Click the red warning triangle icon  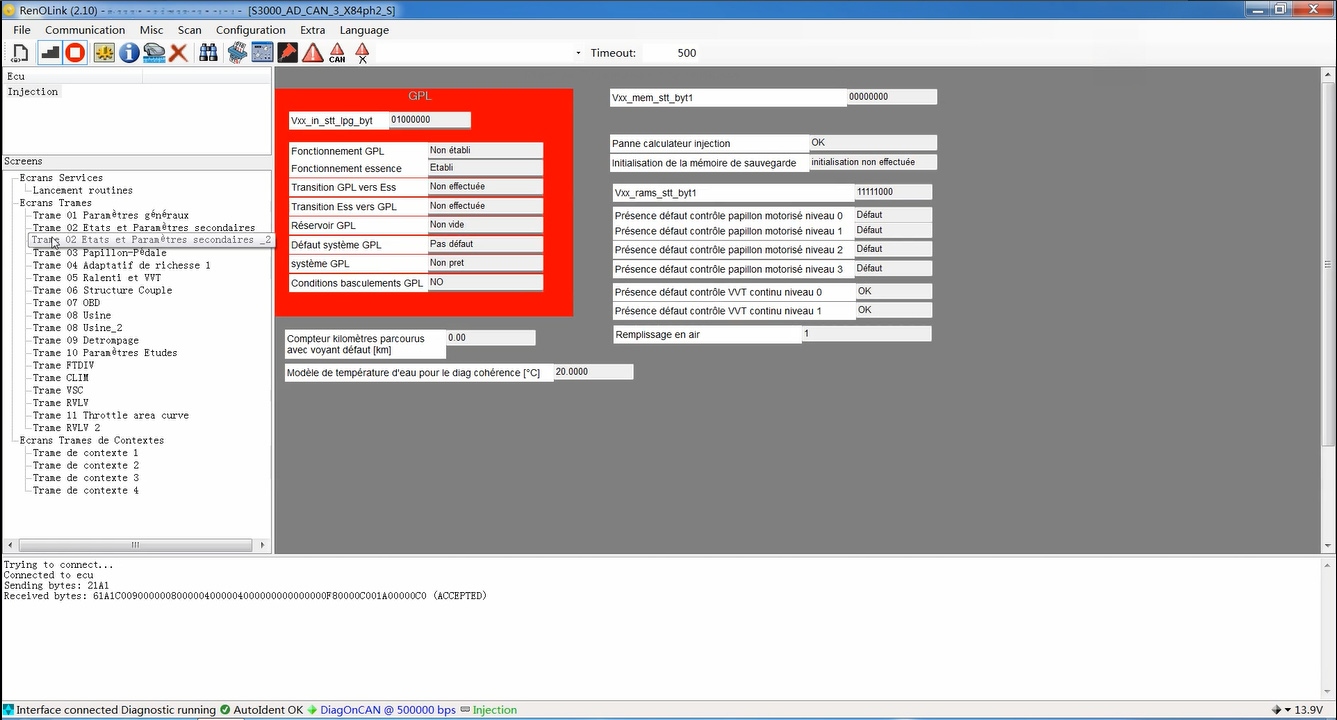click(x=313, y=53)
